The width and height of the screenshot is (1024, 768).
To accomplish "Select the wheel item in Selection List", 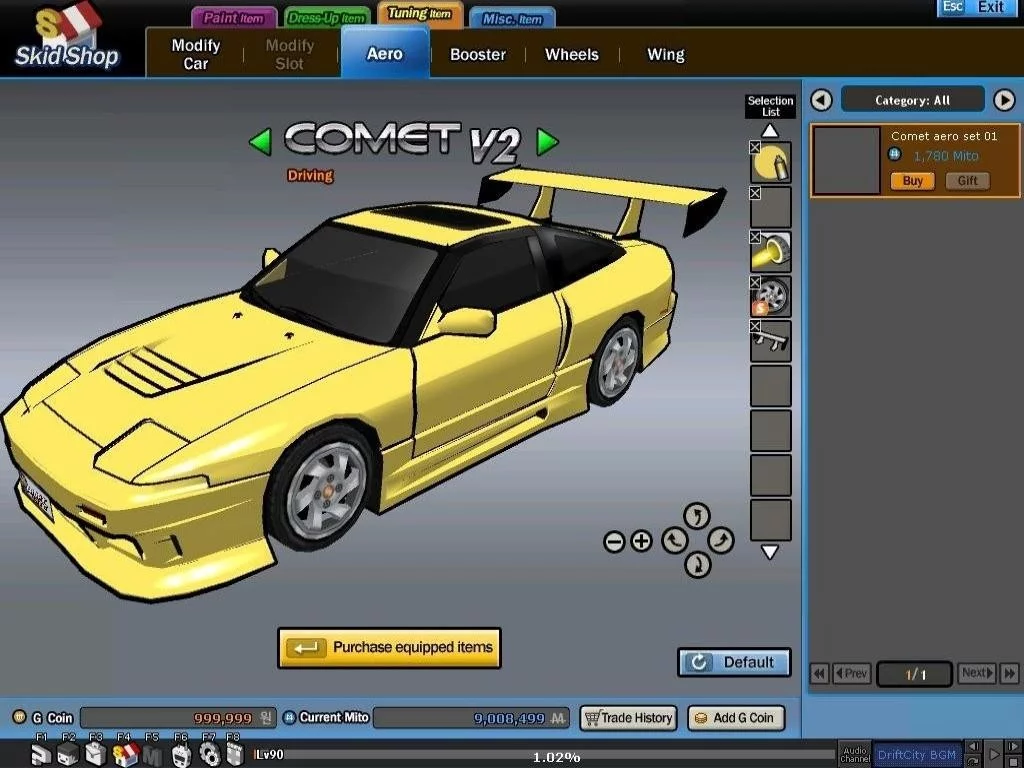I will click(772, 297).
